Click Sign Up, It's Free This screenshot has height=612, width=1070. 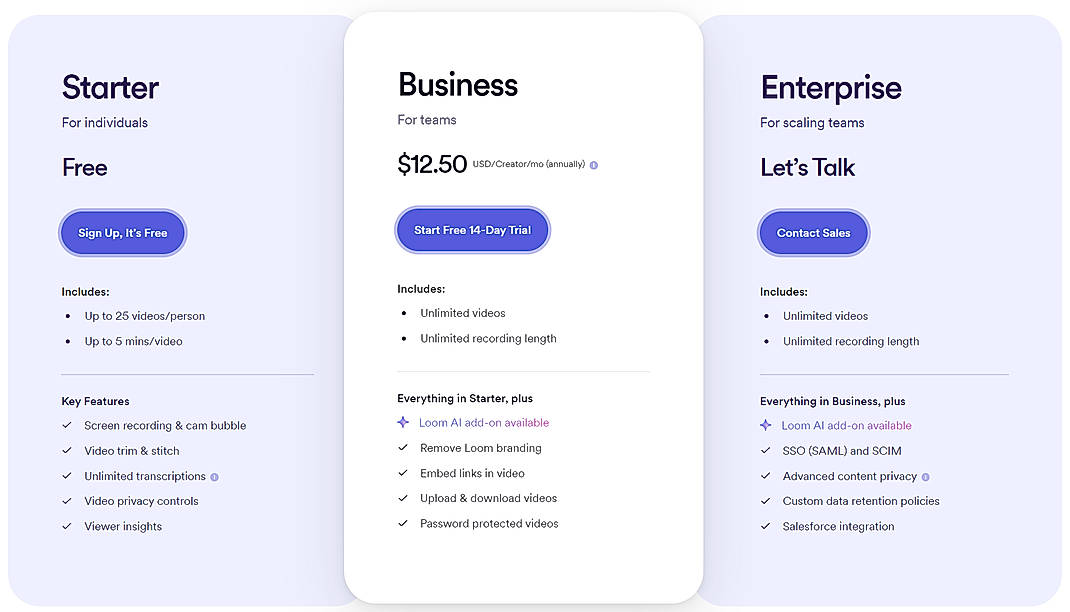click(x=122, y=232)
